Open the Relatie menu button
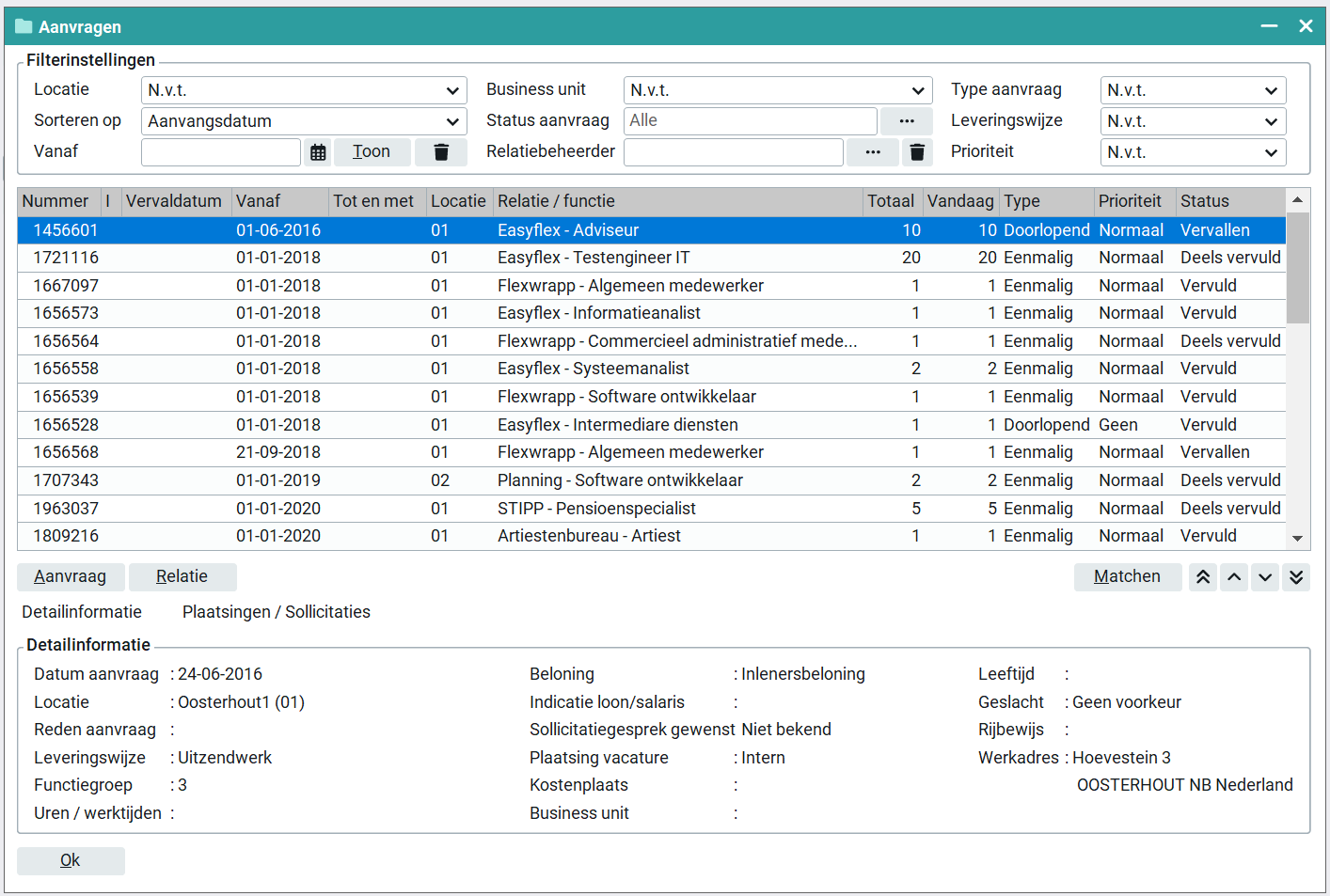1330x896 pixels. 182,577
